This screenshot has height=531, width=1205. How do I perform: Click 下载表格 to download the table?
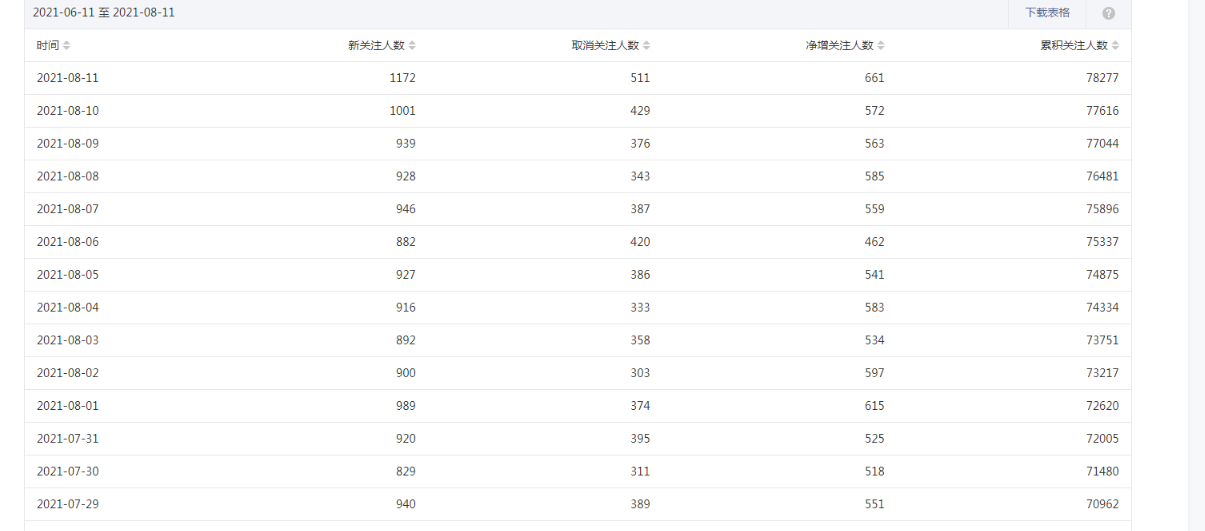(x=1047, y=13)
